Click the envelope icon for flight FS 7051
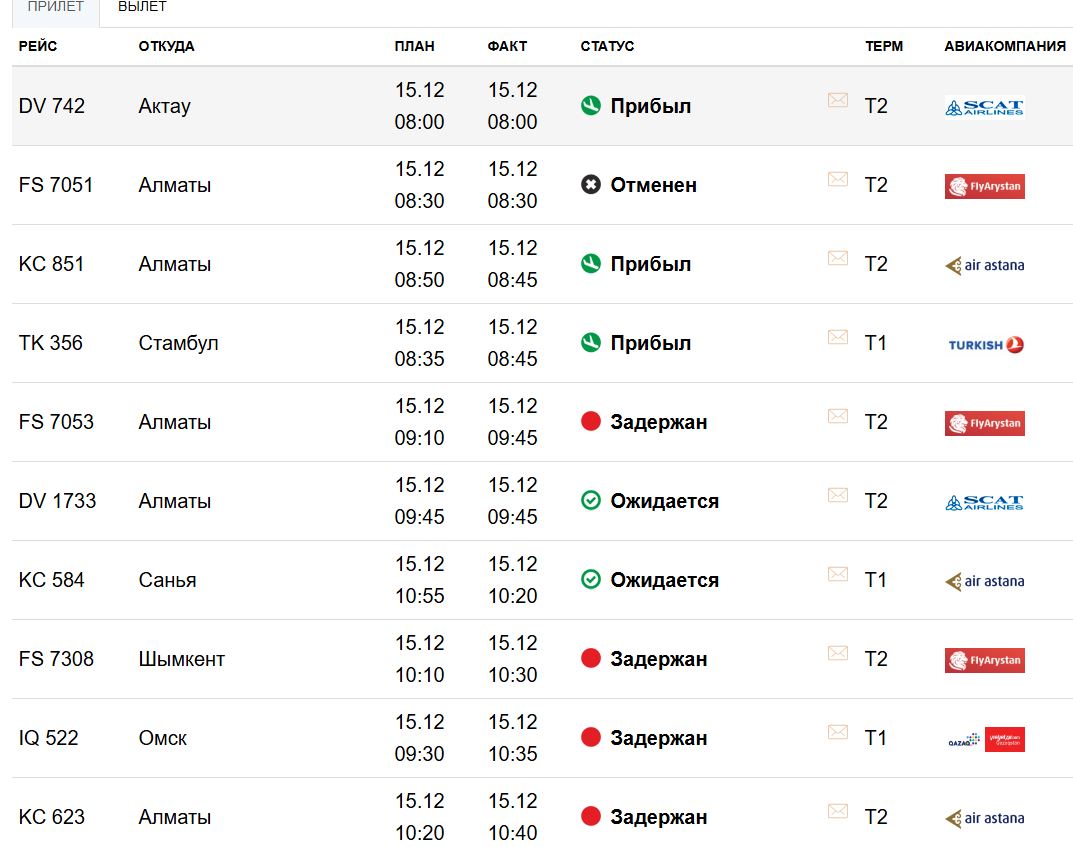1073x847 pixels. pyautogui.click(x=838, y=179)
